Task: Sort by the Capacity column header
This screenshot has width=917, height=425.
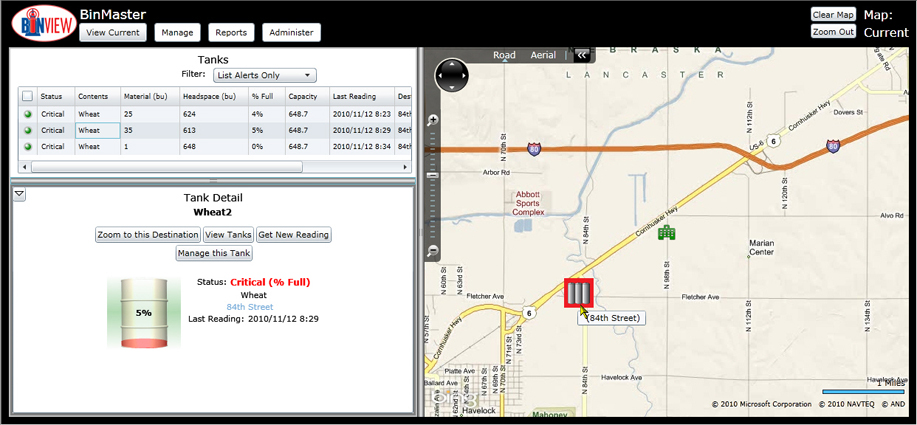Action: coord(303,96)
